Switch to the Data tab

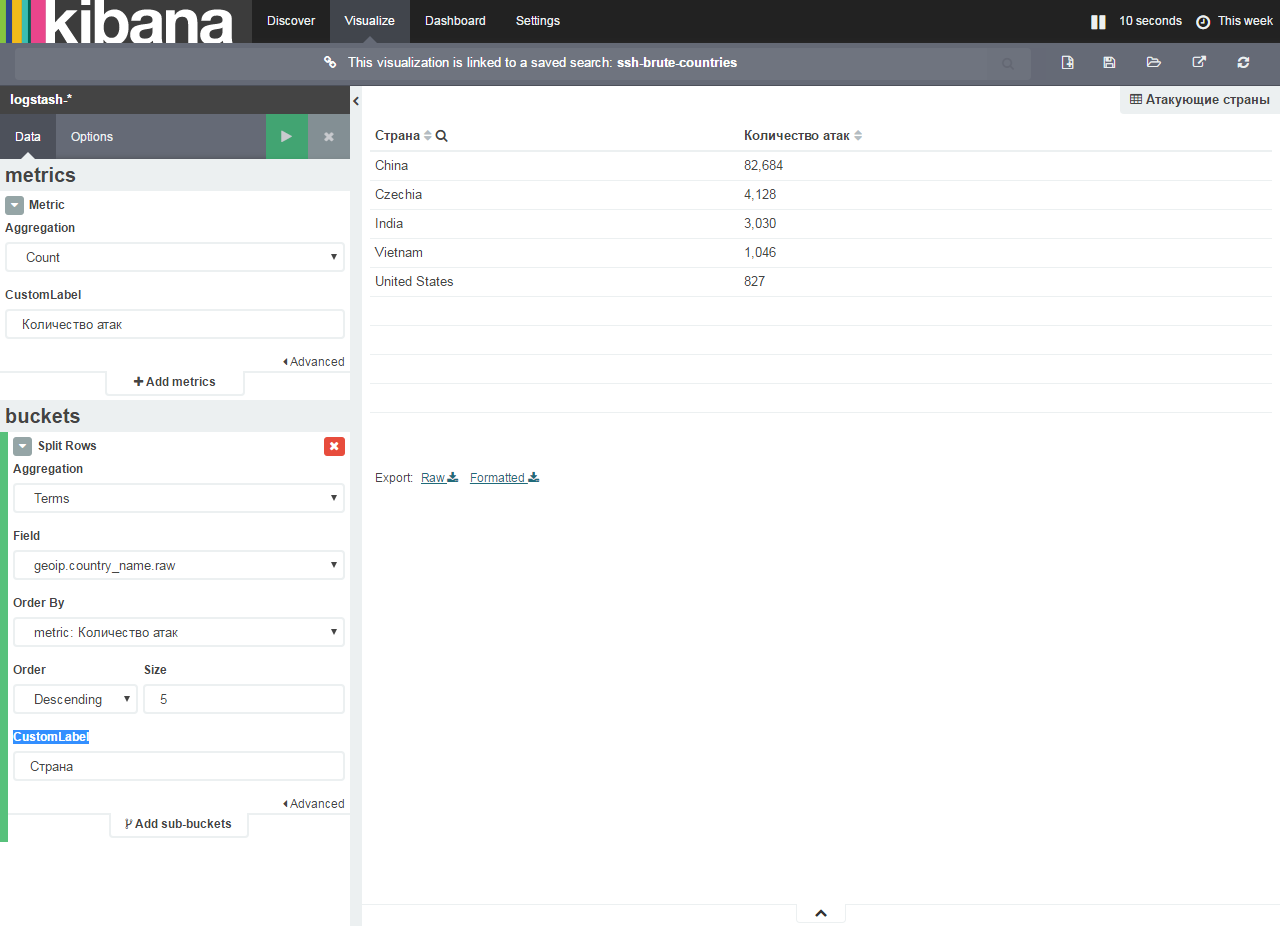28,136
